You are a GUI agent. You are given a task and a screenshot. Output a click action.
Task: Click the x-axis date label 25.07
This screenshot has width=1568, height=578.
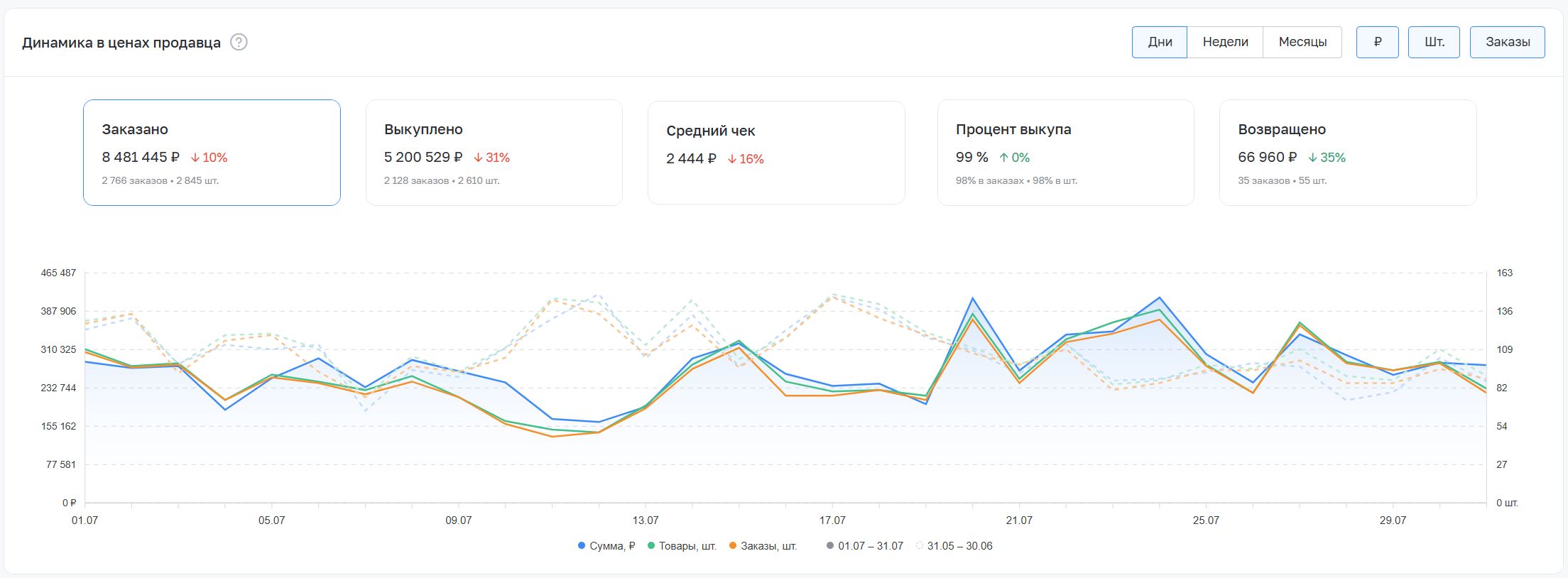[1206, 520]
